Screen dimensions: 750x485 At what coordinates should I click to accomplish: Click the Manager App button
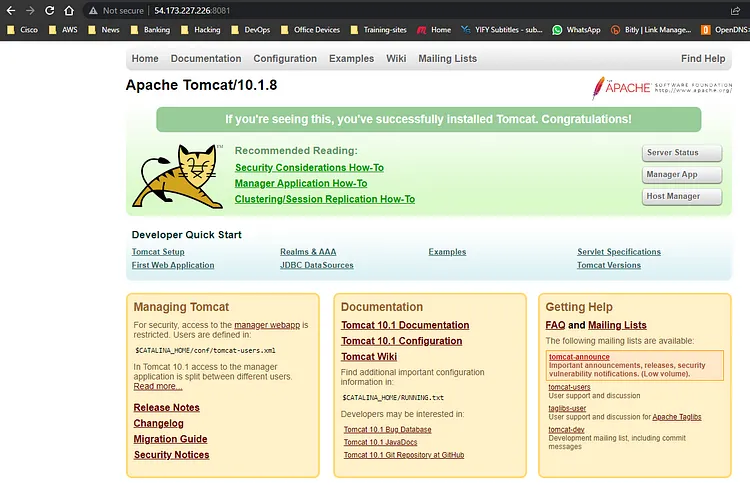[x=682, y=175]
